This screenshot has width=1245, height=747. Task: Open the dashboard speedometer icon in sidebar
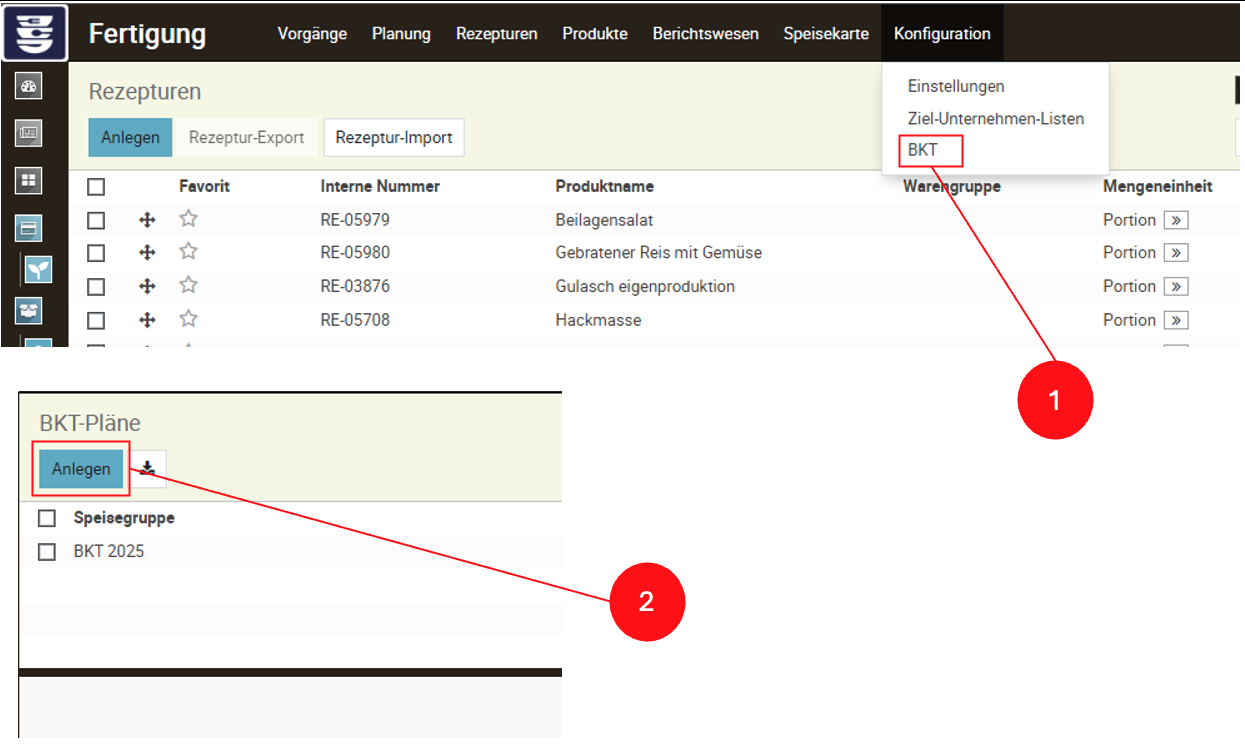29,87
